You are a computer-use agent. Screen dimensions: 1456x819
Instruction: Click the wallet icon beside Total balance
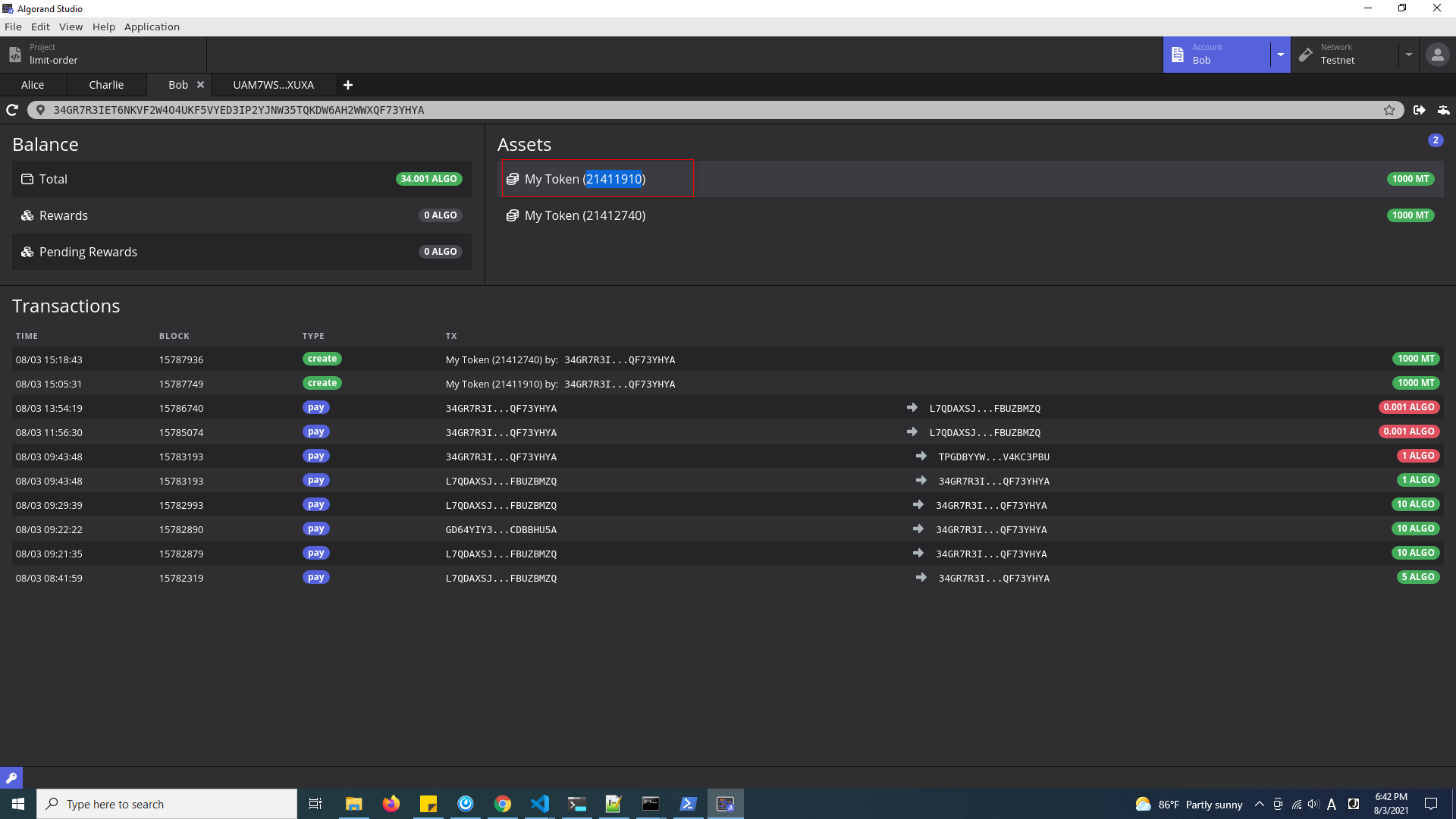[27, 179]
